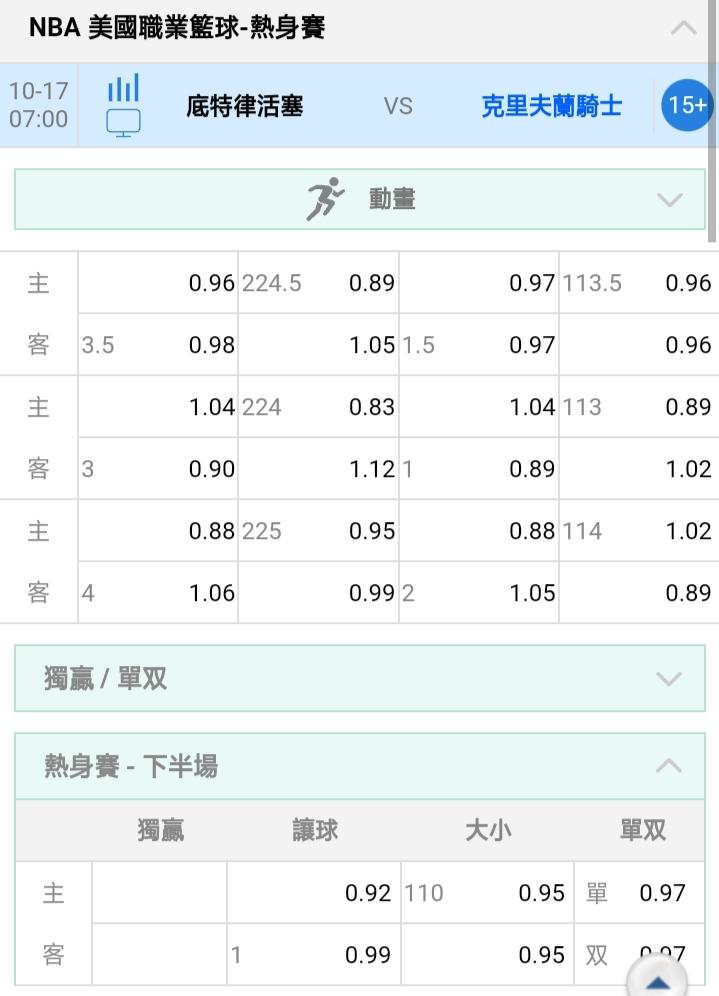Select under 224 odds 1.12
719x996 pixels.
(x=319, y=469)
